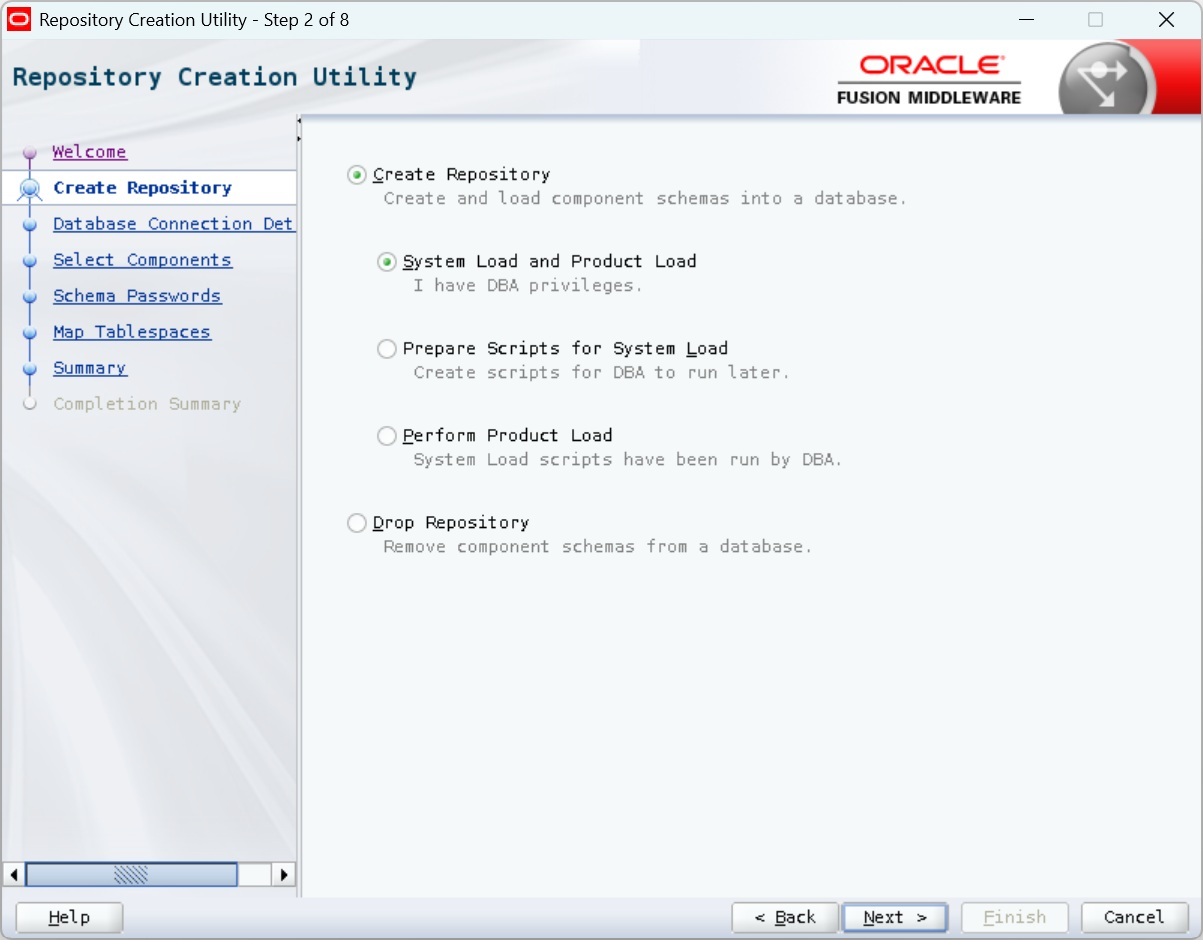
Task: Click the Back button
Action: [x=785, y=918]
